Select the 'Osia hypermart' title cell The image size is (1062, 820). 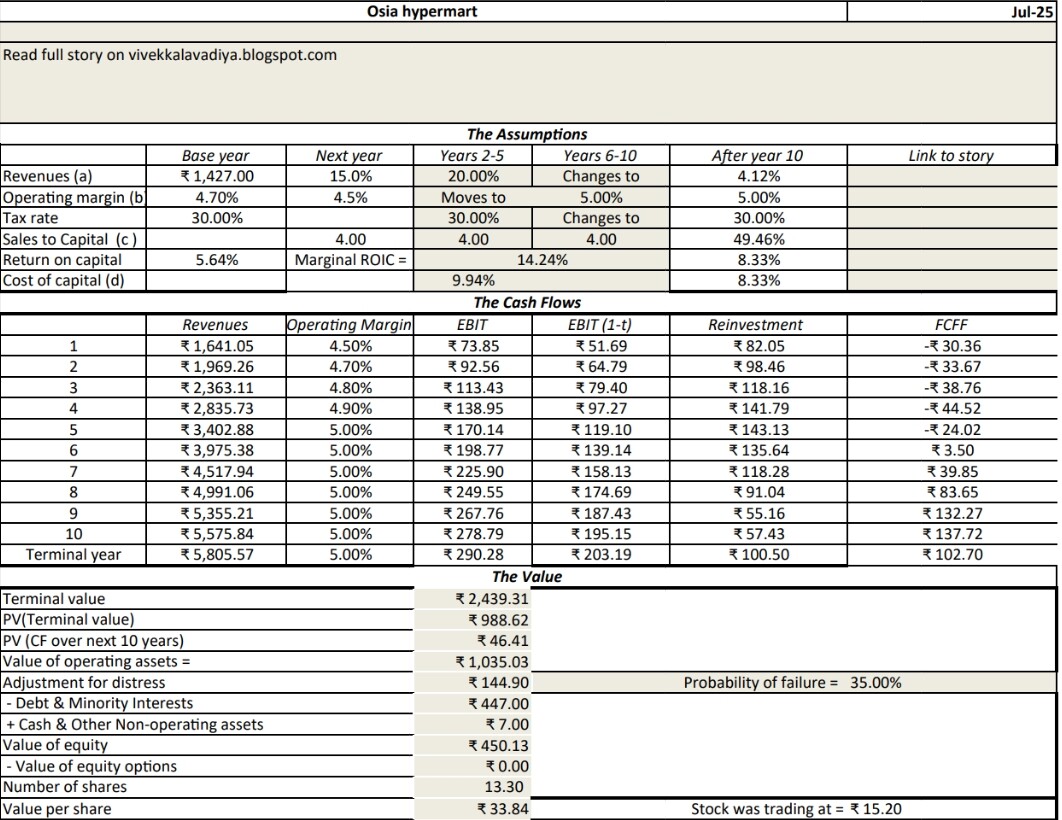[x=422, y=12]
